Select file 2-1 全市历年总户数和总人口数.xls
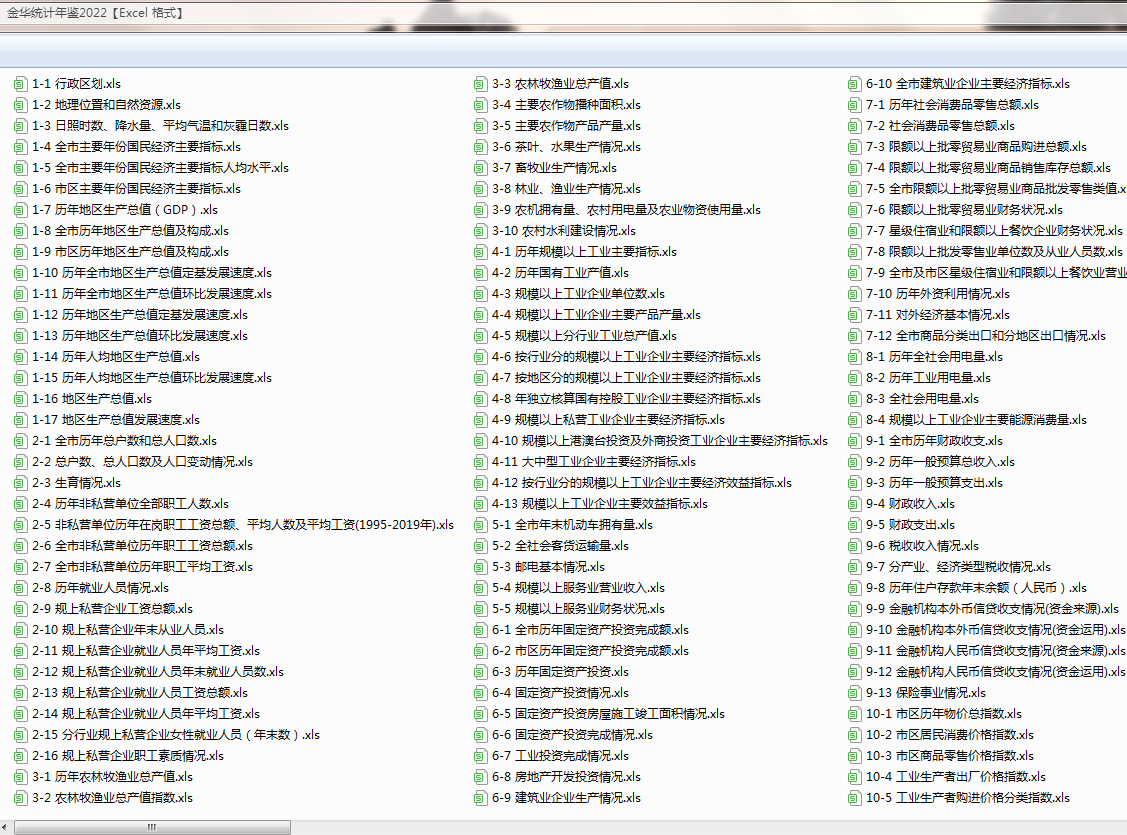This screenshot has height=835, width=1127. [x=124, y=440]
